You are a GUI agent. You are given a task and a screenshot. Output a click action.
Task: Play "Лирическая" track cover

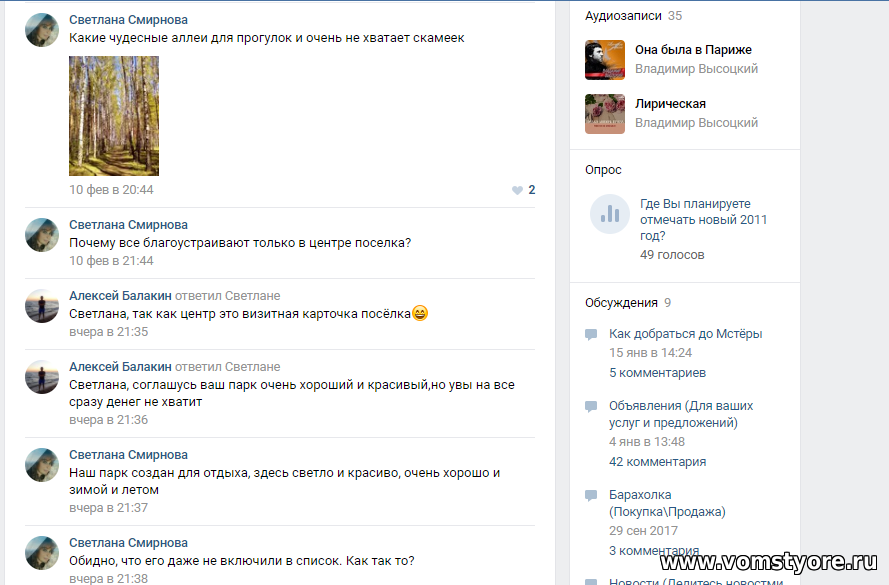tap(605, 113)
